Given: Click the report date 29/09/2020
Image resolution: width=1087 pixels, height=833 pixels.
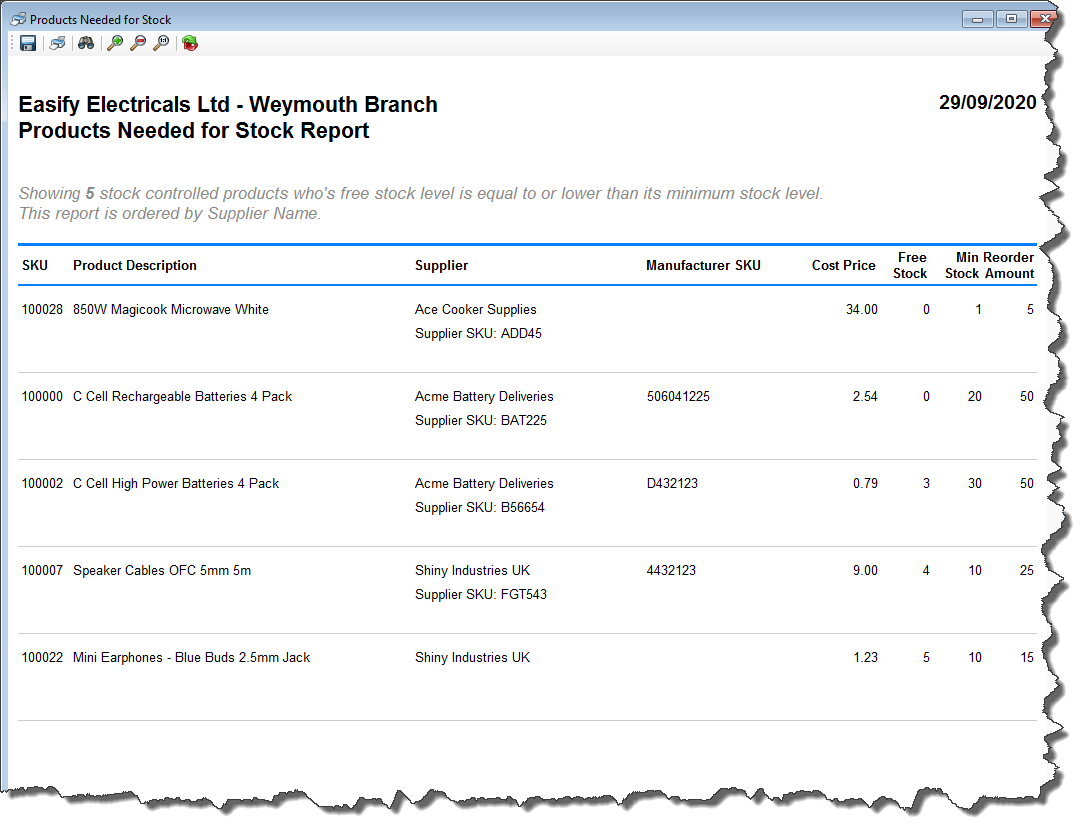Looking at the screenshot, I should (x=987, y=103).
